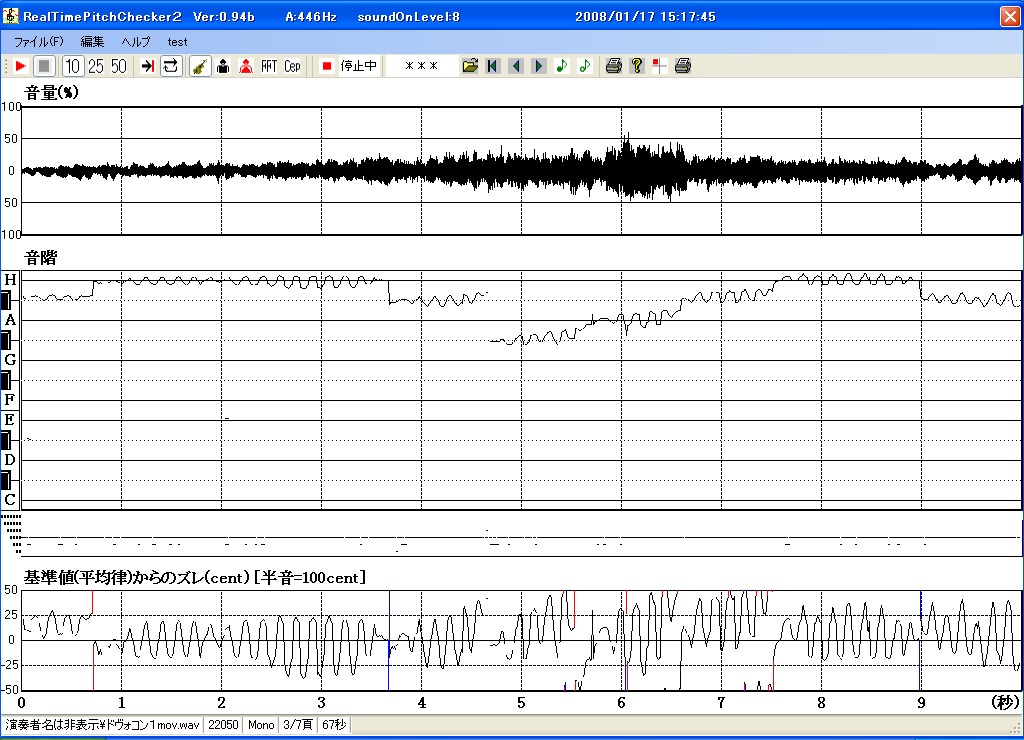Click the F key on the piano scale
The height and width of the screenshot is (740, 1024).
10,399
